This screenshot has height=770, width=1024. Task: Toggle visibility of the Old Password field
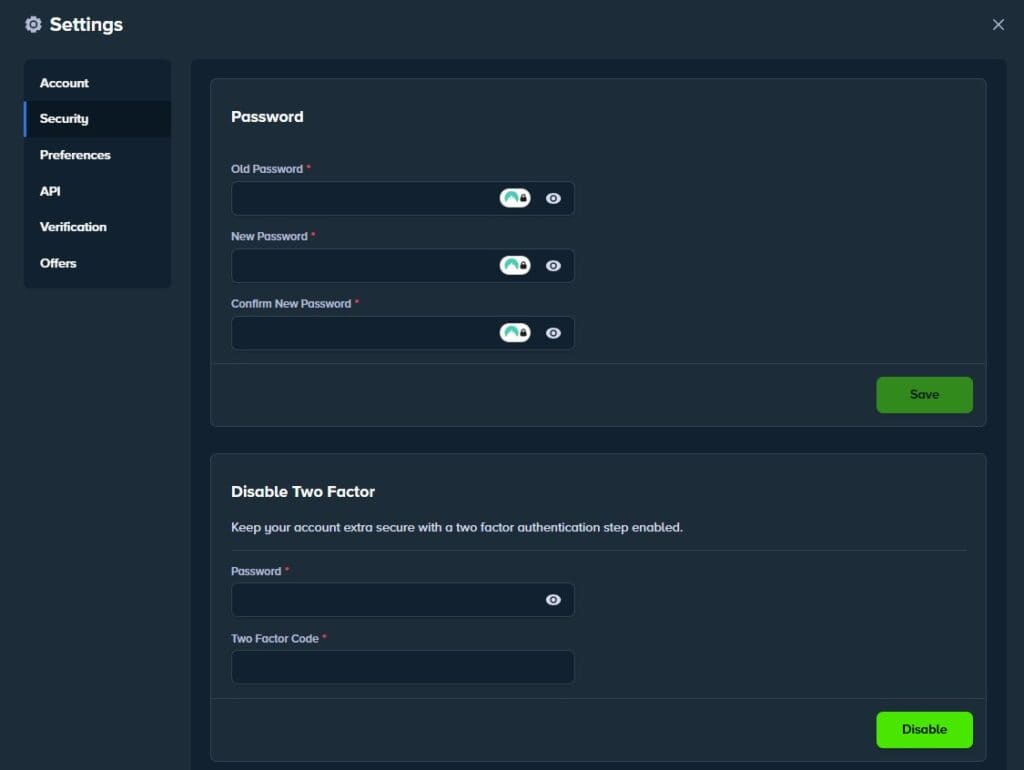(x=553, y=197)
